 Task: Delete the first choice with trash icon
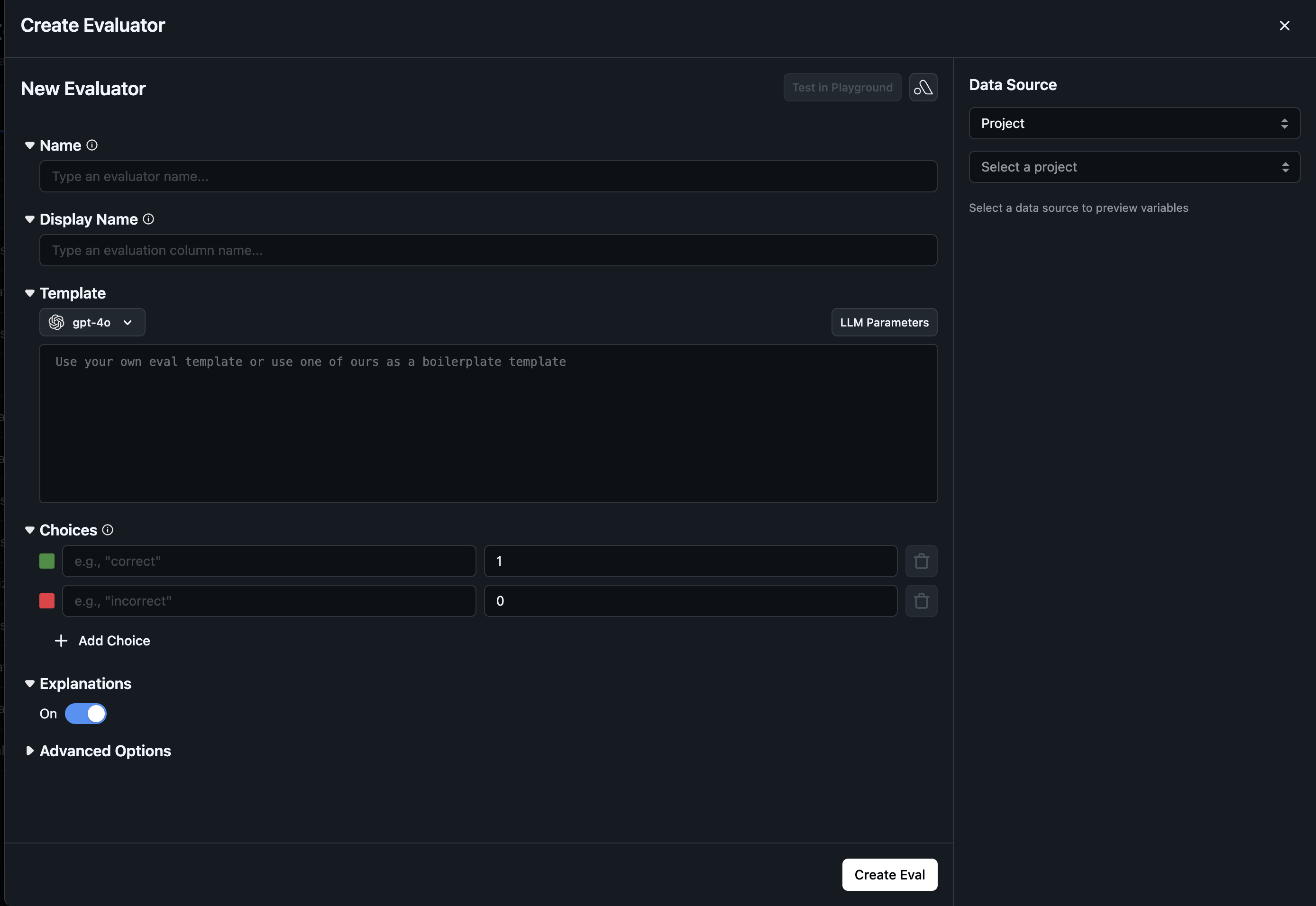pos(921,561)
